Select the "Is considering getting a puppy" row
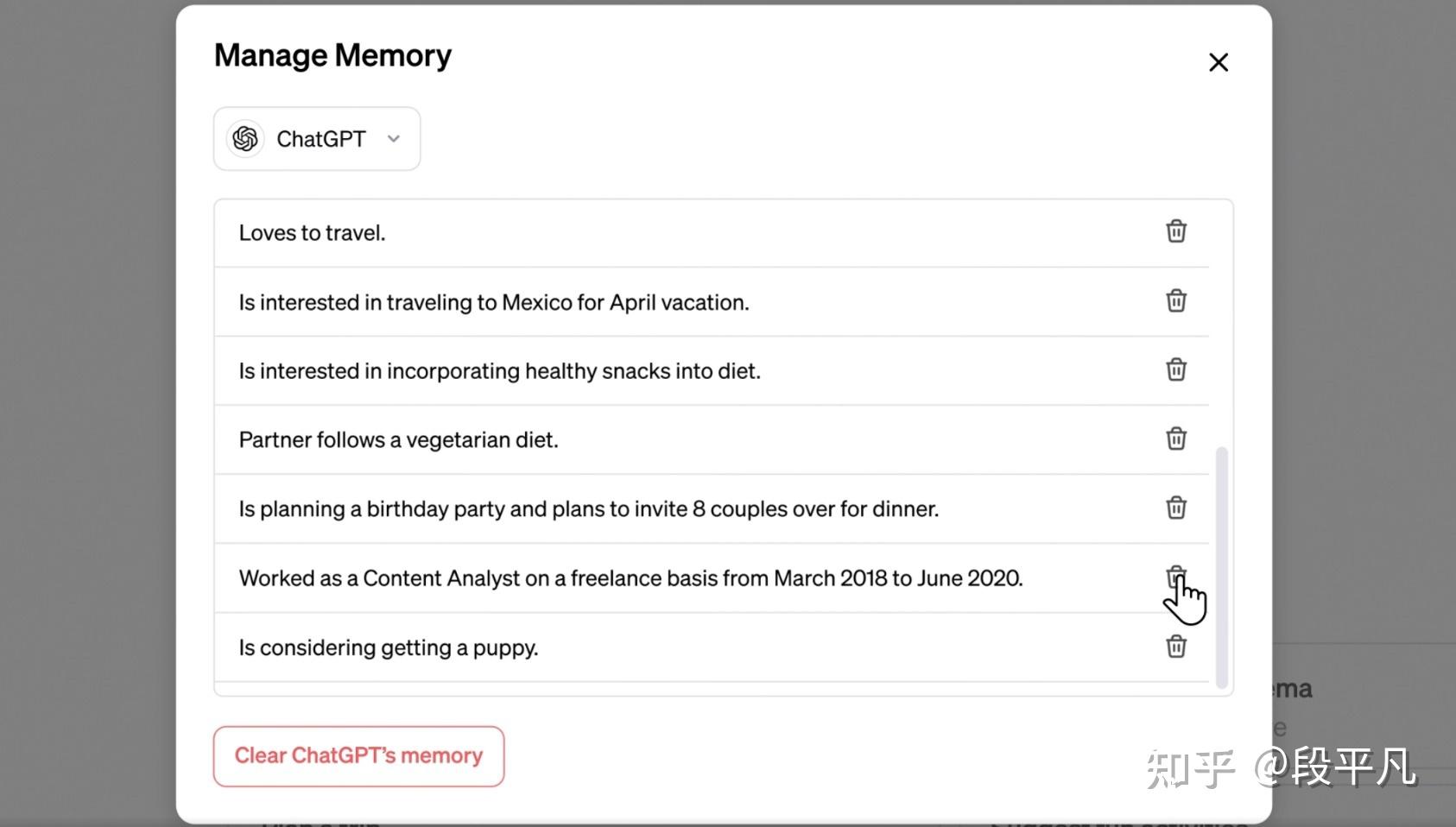This screenshot has height=827, width=1456. (712, 647)
